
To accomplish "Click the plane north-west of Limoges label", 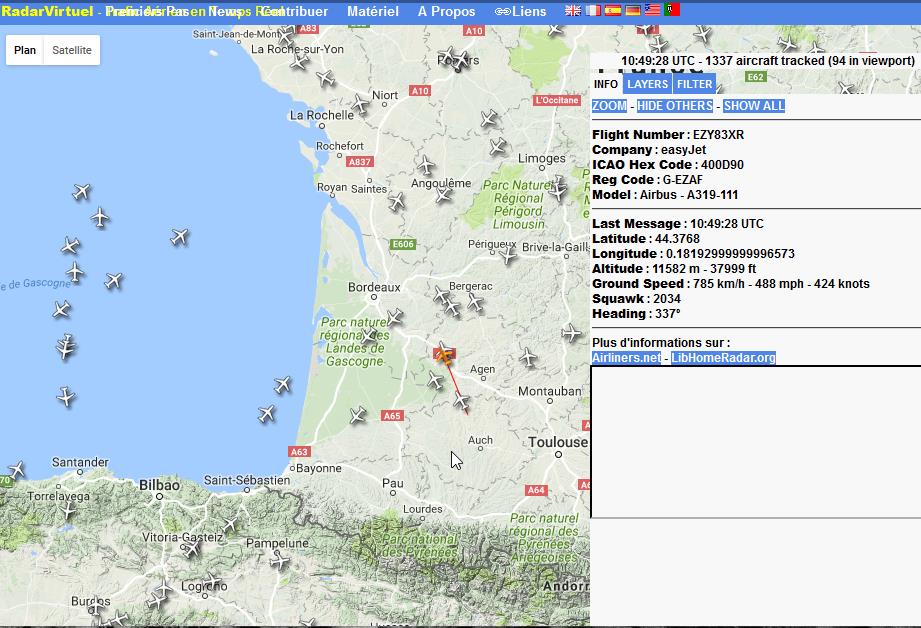I will pyautogui.click(x=498, y=146).
